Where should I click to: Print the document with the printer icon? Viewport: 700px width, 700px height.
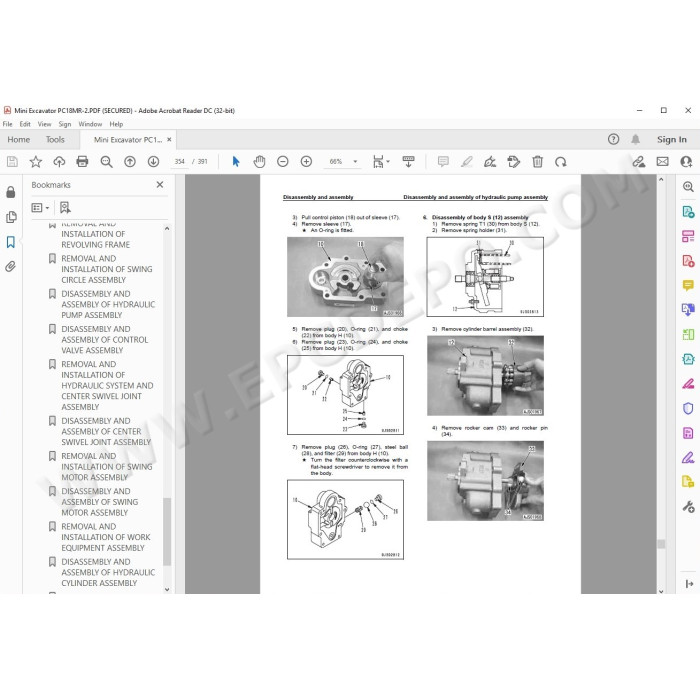point(82,162)
